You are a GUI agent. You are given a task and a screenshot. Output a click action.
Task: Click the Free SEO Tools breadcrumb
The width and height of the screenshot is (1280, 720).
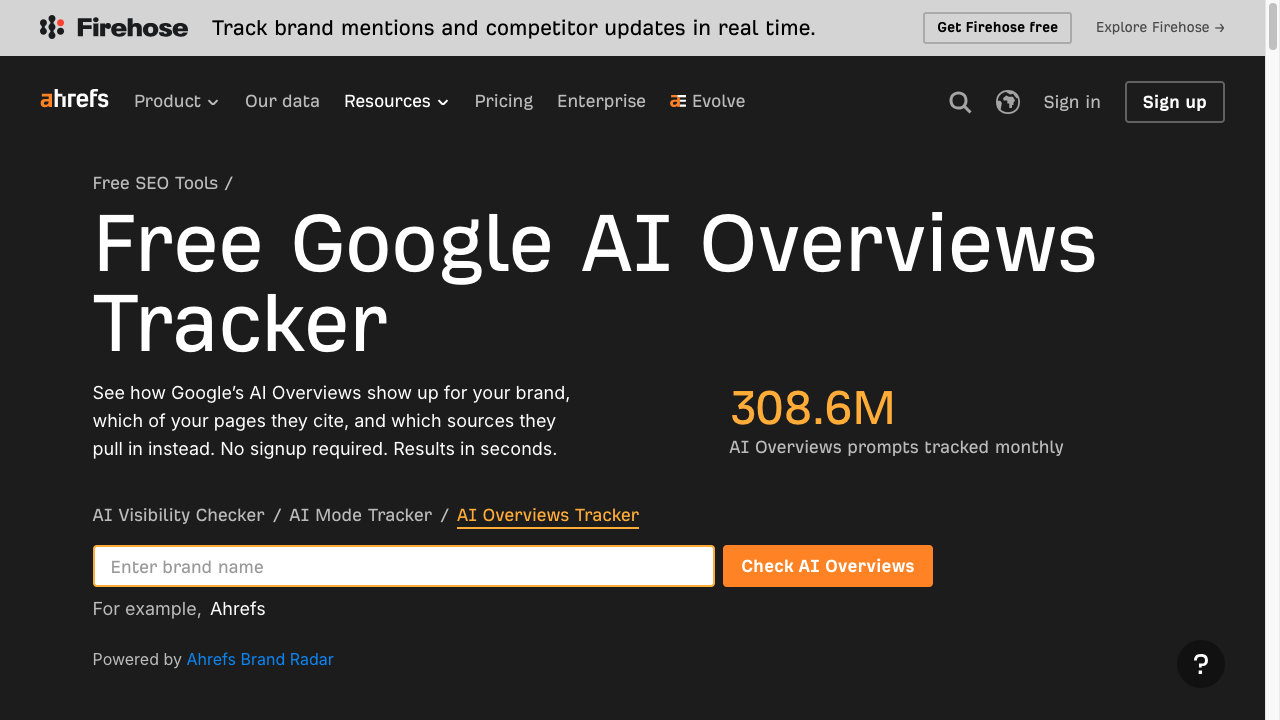click(155, 183)
